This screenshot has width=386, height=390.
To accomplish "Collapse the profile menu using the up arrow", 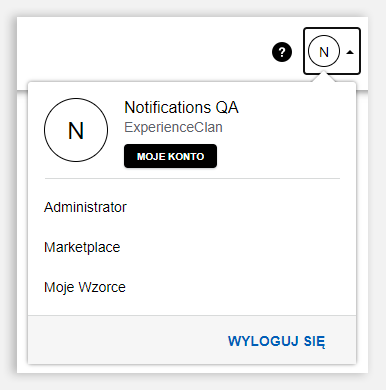I will 350,52.
